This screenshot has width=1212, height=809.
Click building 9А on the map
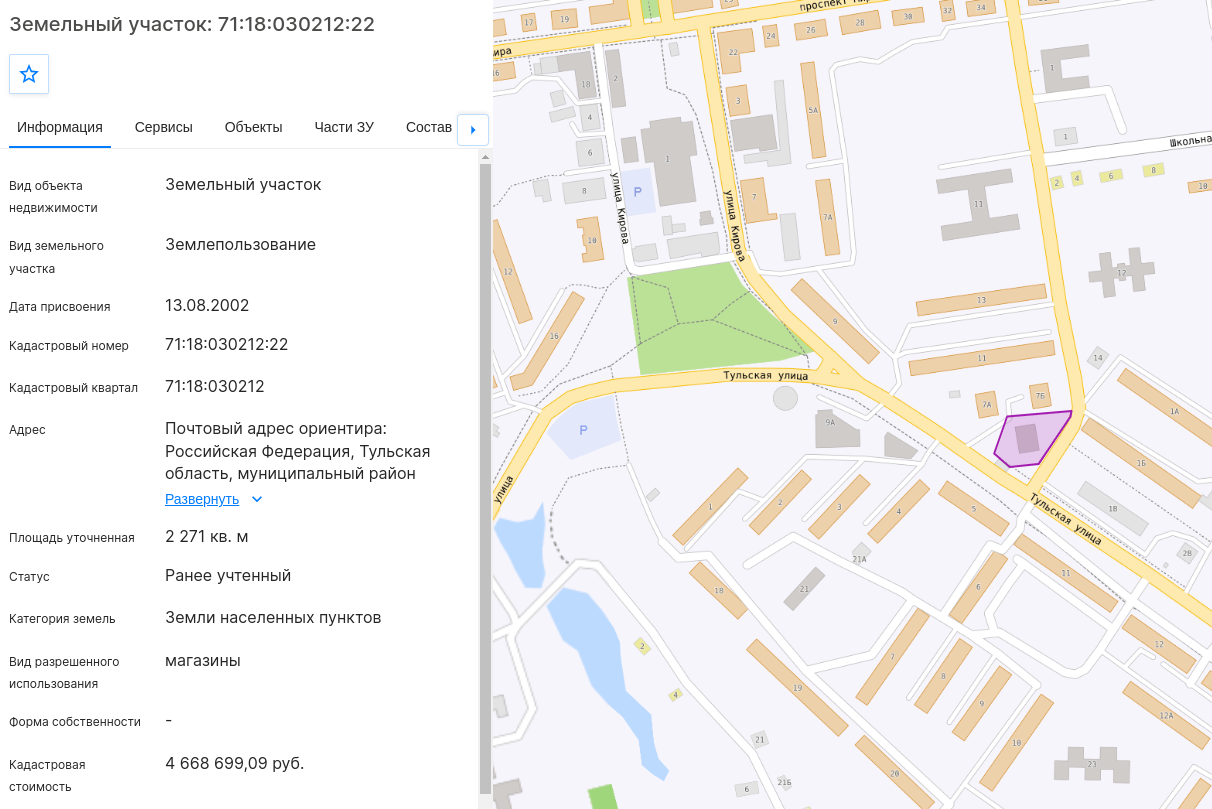[x=836, y=428]
